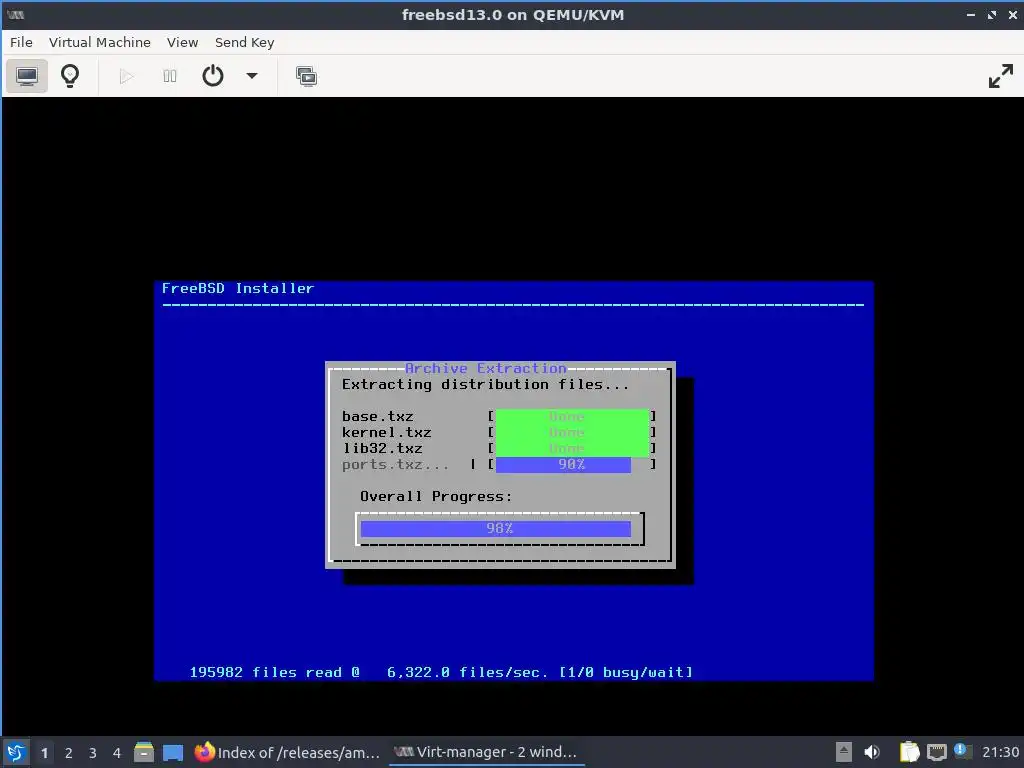Minimize the freebsd13.0 window
Screen dimensions: 1024x768
(970, 14)
